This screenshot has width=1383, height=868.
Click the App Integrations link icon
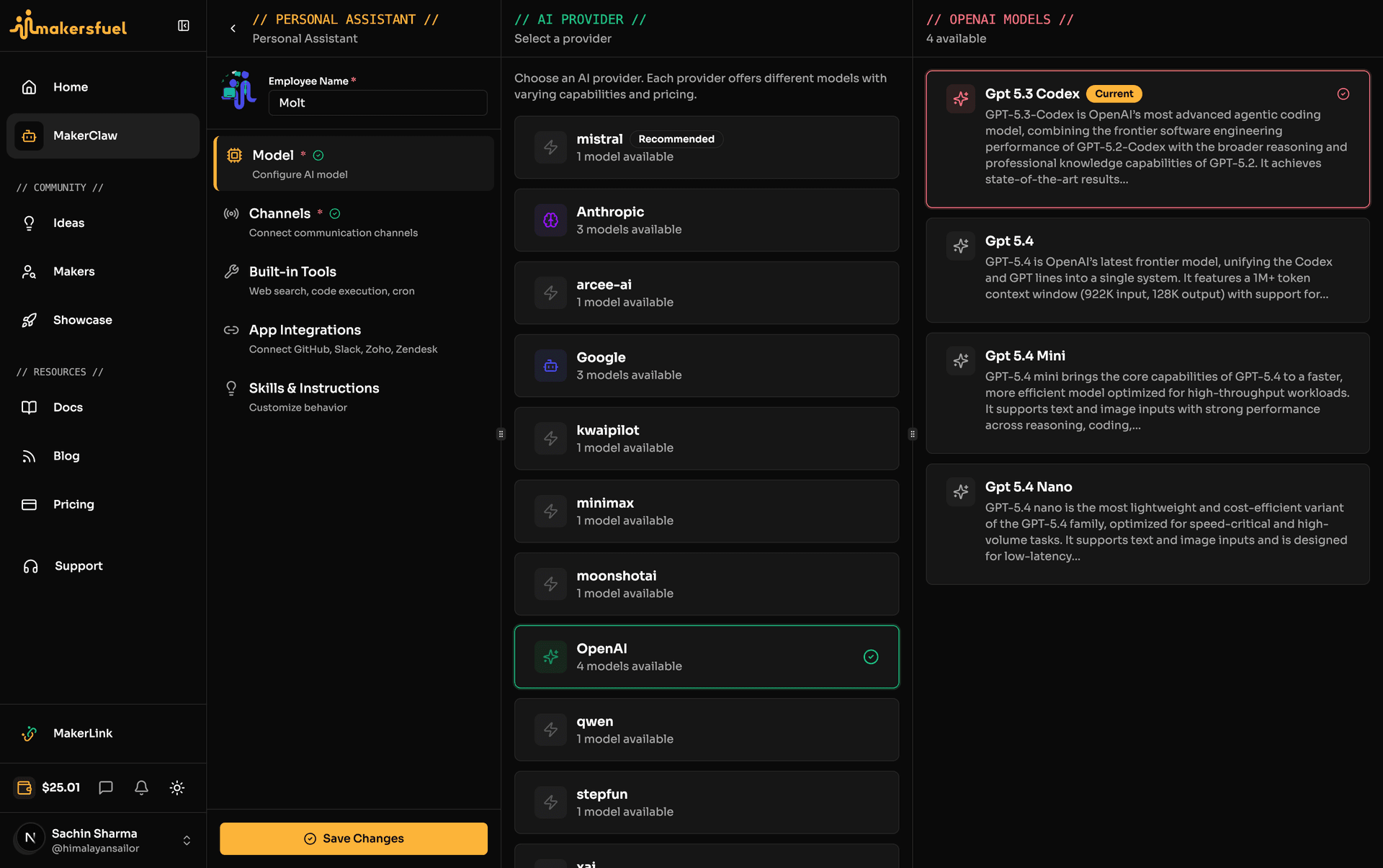coord(231,330)
